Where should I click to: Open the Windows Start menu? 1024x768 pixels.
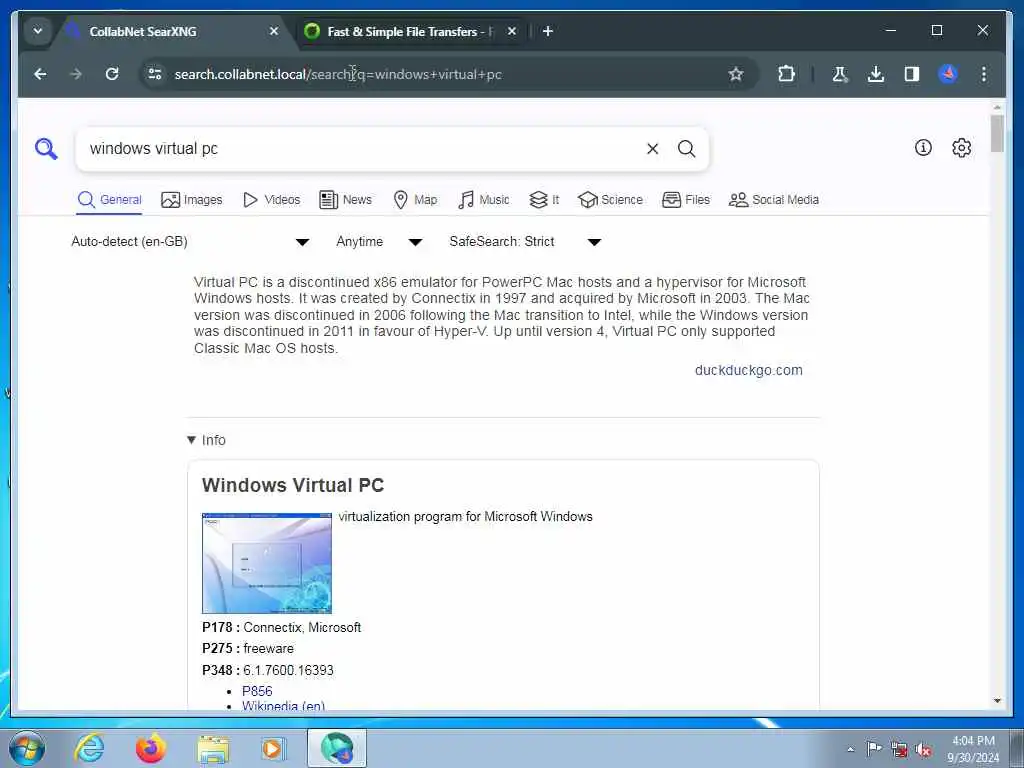point(27,748)
